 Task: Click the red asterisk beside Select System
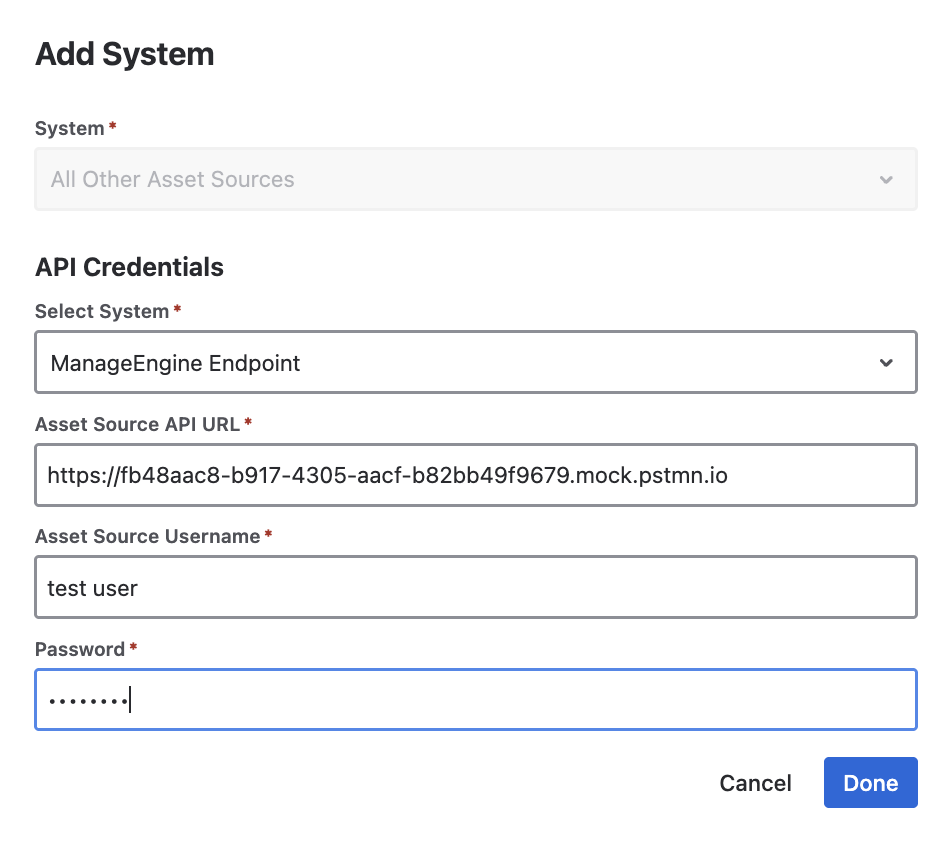click(177, 309)
